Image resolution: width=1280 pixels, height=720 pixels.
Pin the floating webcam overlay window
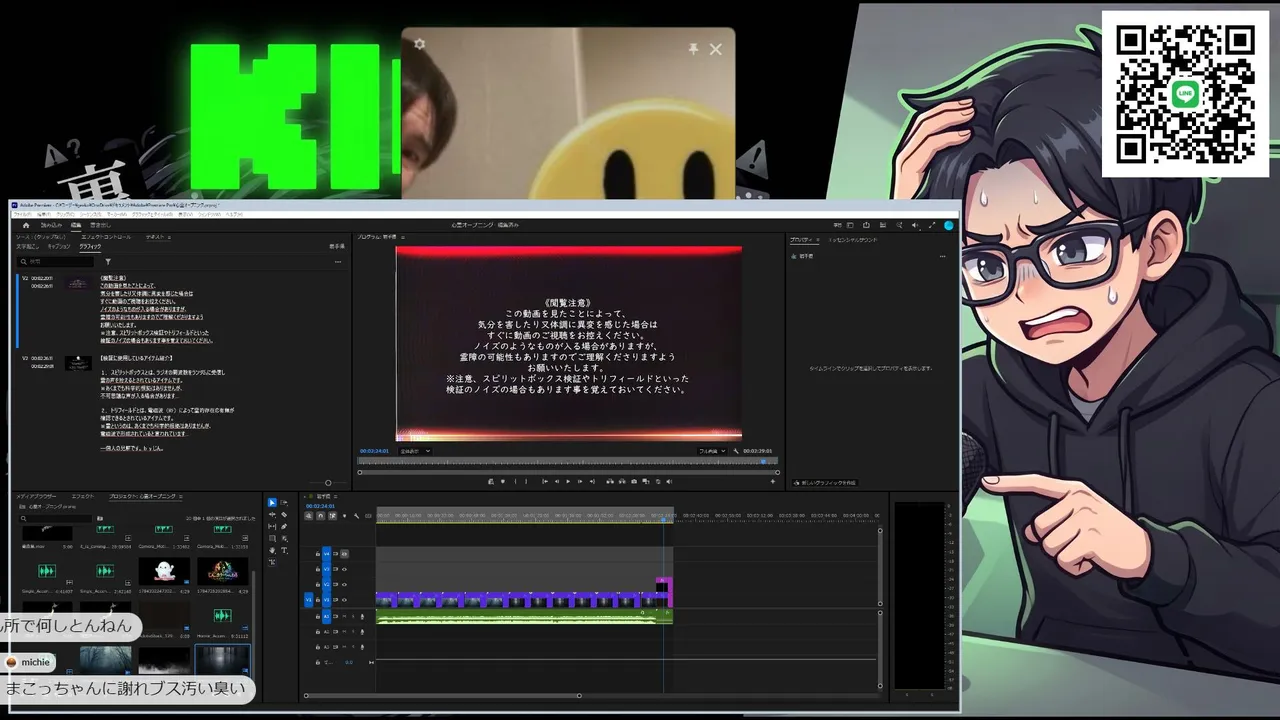[693, 48]
